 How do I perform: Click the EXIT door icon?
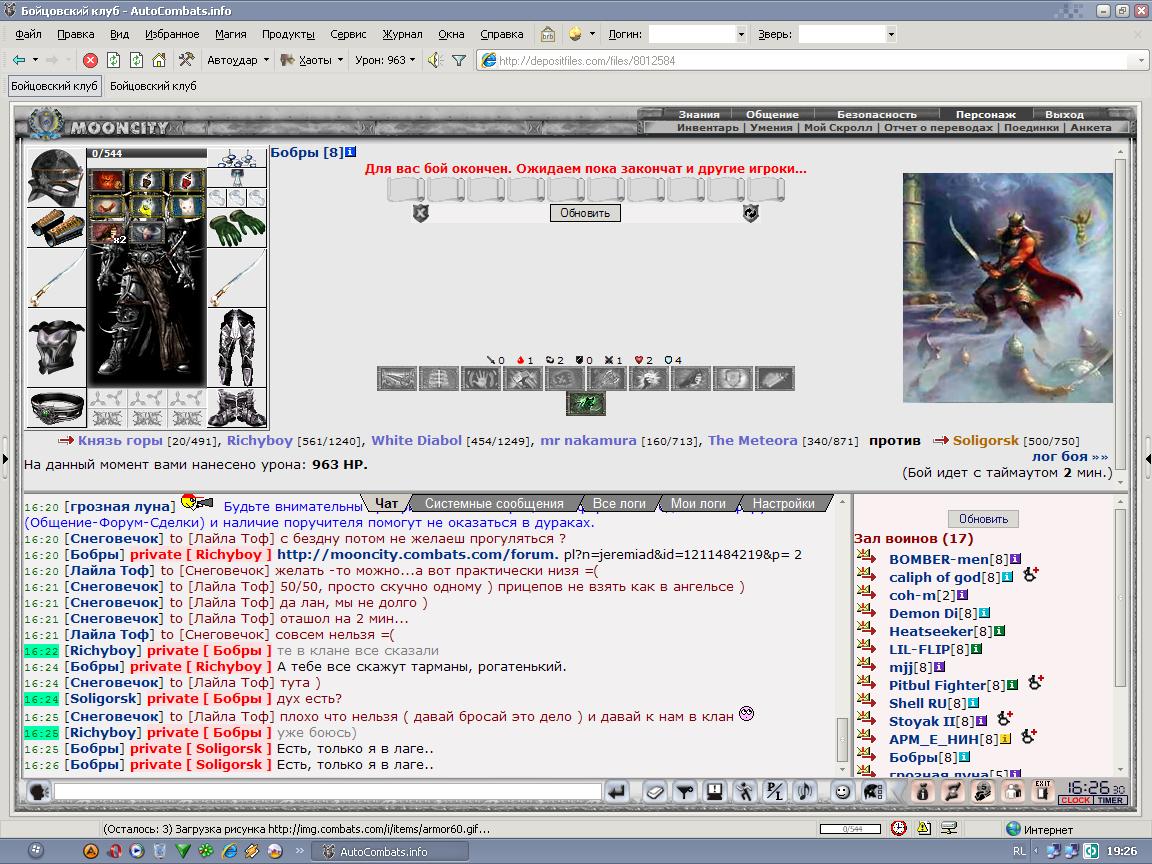point(1043,791)
